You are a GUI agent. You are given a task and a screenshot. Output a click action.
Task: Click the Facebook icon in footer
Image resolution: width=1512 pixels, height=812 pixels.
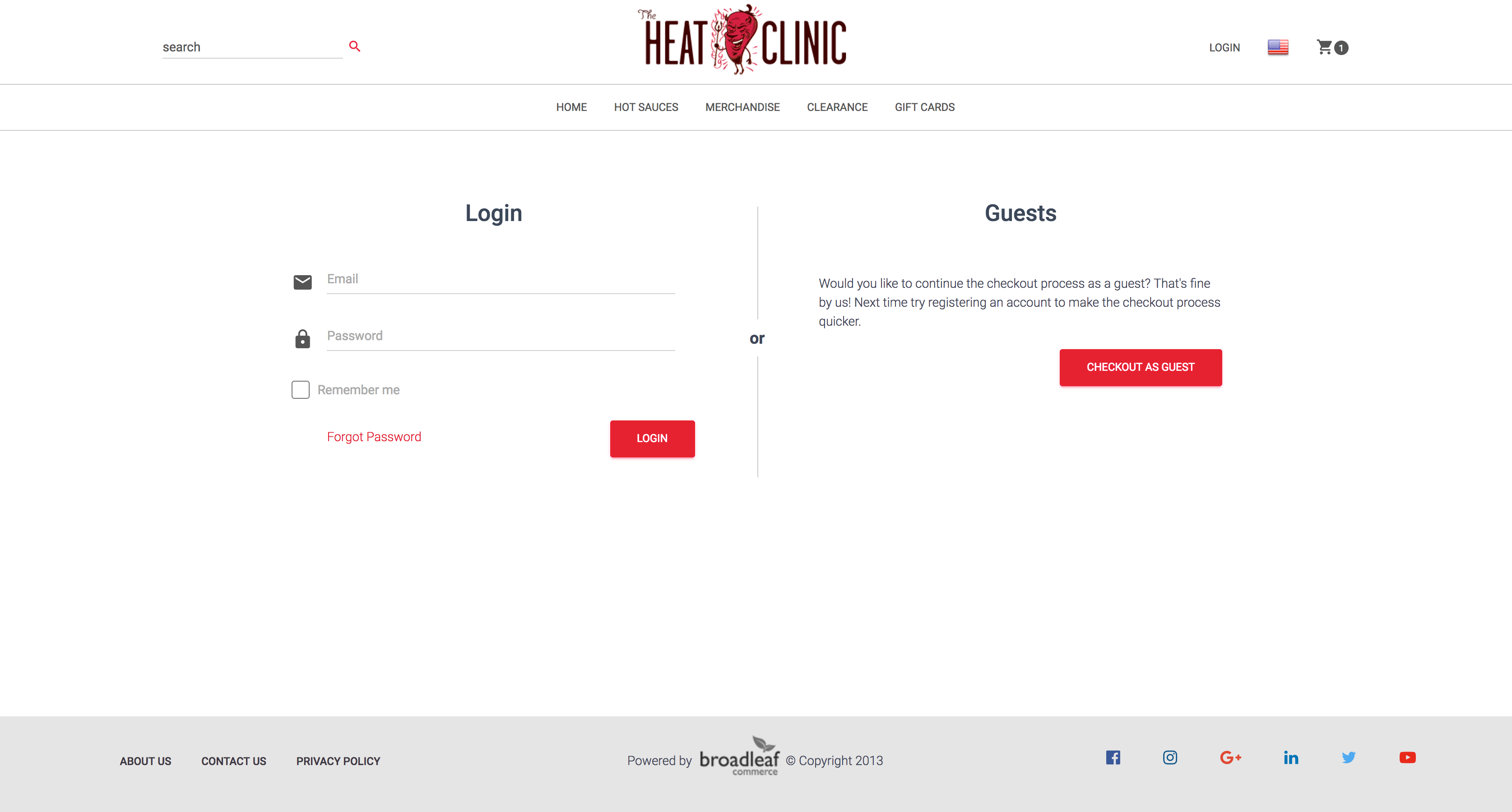[1113, 757]
